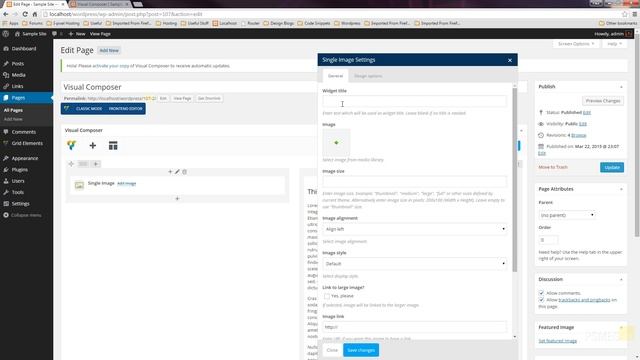640x360 pixels.
Task: Go to Posts in the admin sidebar
Action: [18, 64]
